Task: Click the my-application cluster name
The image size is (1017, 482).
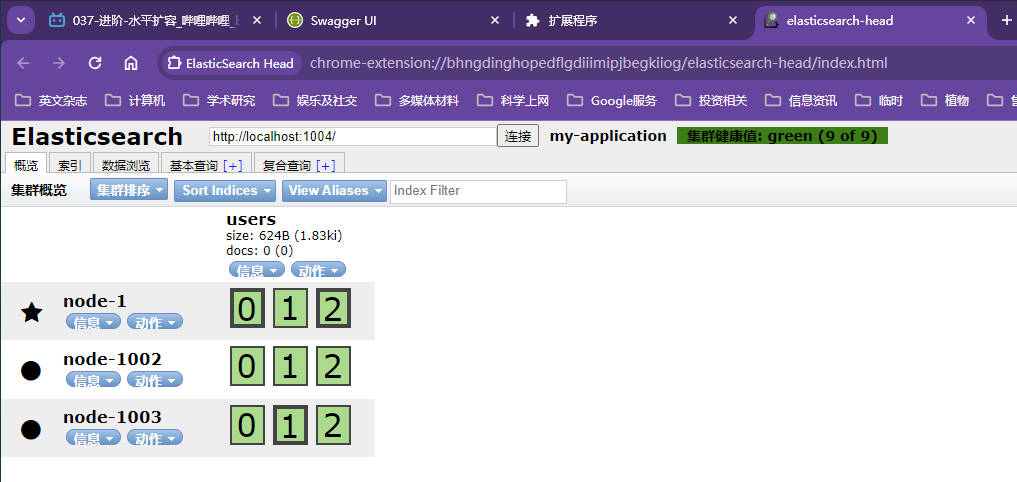Action: coord(608,136)
